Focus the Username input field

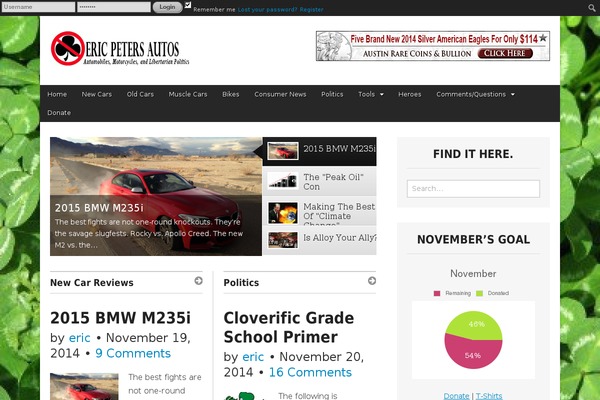click(38, 7)
